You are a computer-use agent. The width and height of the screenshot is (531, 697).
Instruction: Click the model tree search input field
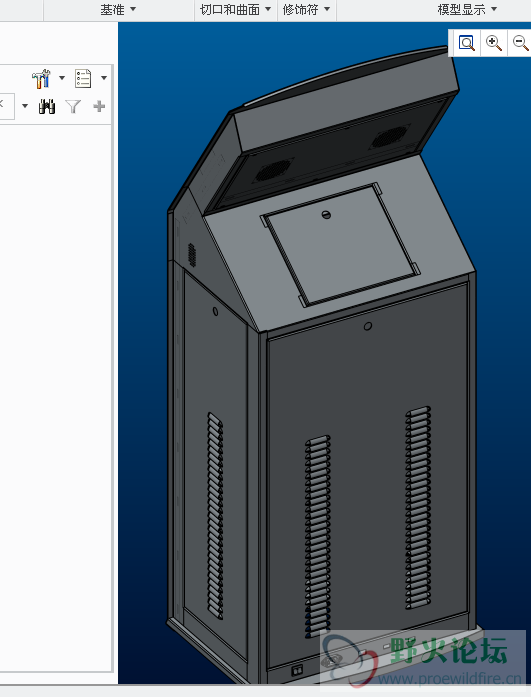click(x=7, y=106)
